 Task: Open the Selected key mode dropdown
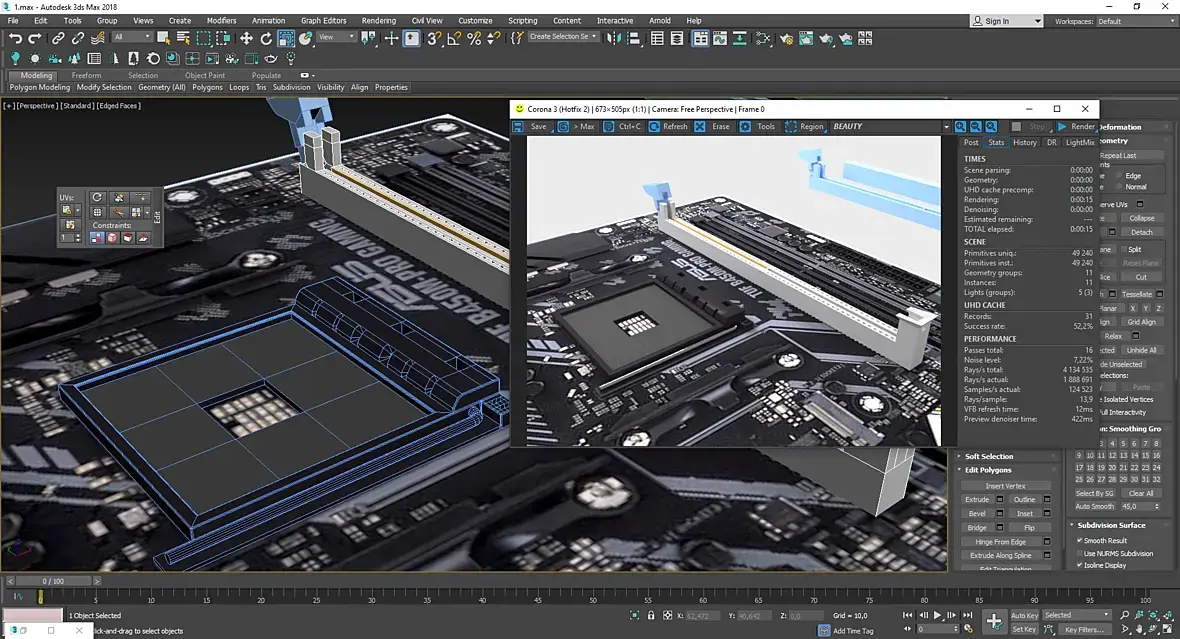pyautogui.click(x=1076, y=615)
